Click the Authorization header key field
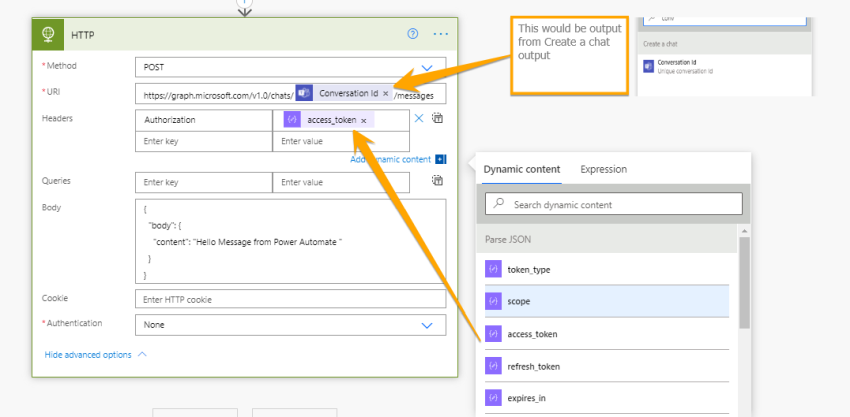850x417 pixels. [x=204, y=120]
